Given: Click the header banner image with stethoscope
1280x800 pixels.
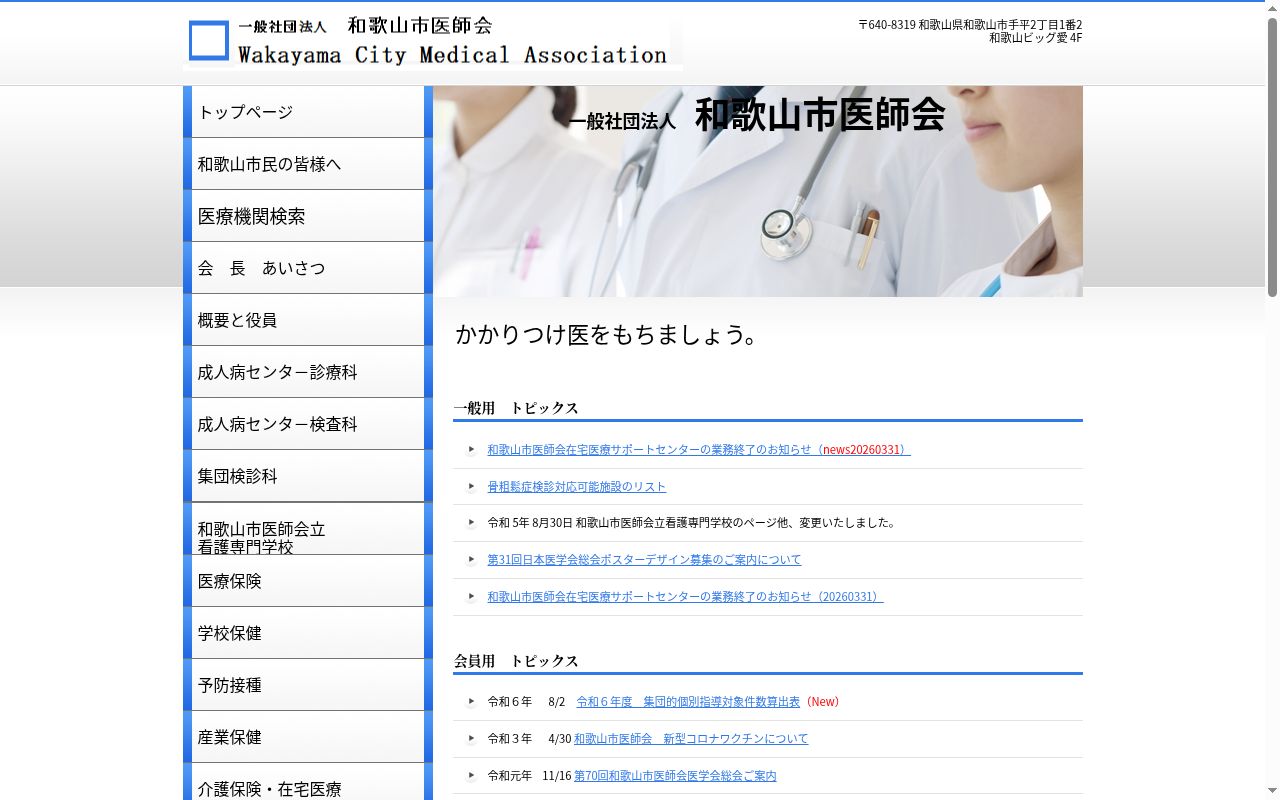Looking at the screenshot, I should pyautogui.click(x=758, y=191).
